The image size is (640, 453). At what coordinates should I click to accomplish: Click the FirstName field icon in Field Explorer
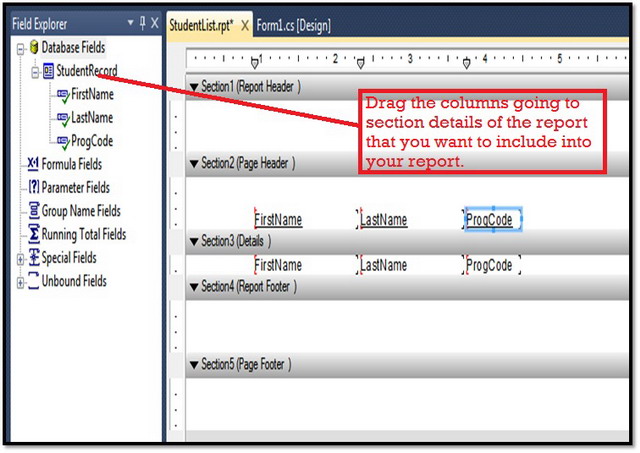click(x=63, y=95)
